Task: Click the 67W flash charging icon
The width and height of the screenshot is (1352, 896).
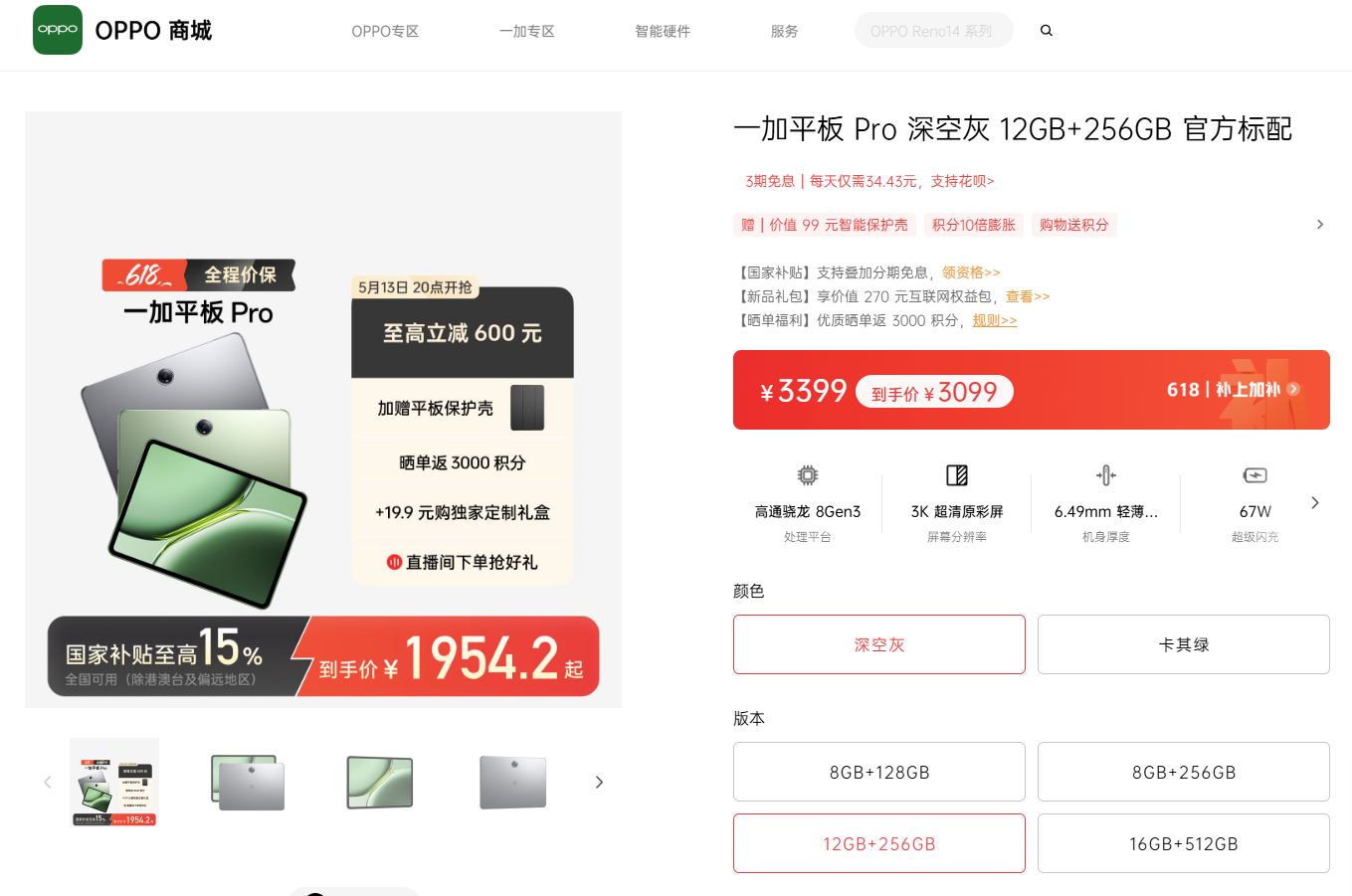Action: click(x=1255, y=475)
